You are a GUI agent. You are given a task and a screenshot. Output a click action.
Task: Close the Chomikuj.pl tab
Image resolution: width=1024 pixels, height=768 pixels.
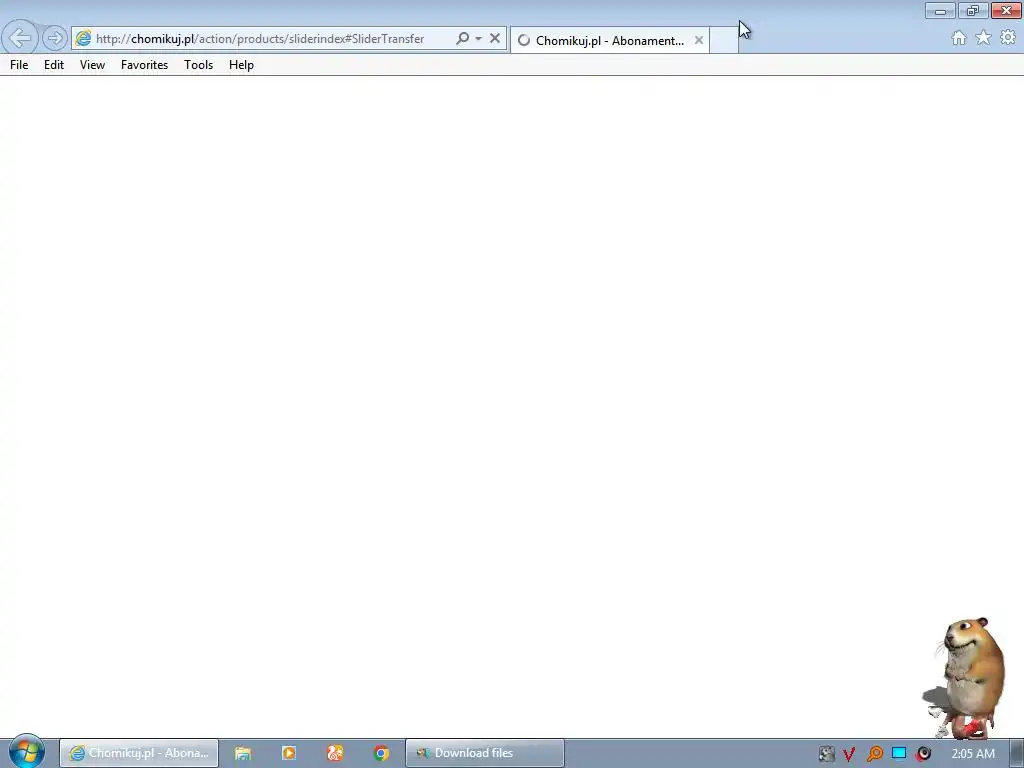[699, 40]
